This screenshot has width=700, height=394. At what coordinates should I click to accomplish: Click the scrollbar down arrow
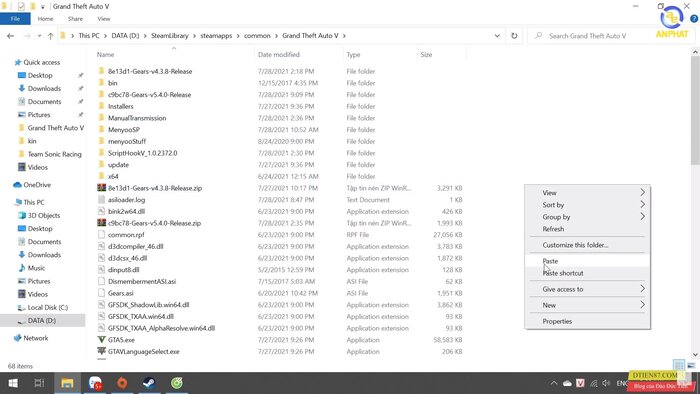(x=695, y=355)
